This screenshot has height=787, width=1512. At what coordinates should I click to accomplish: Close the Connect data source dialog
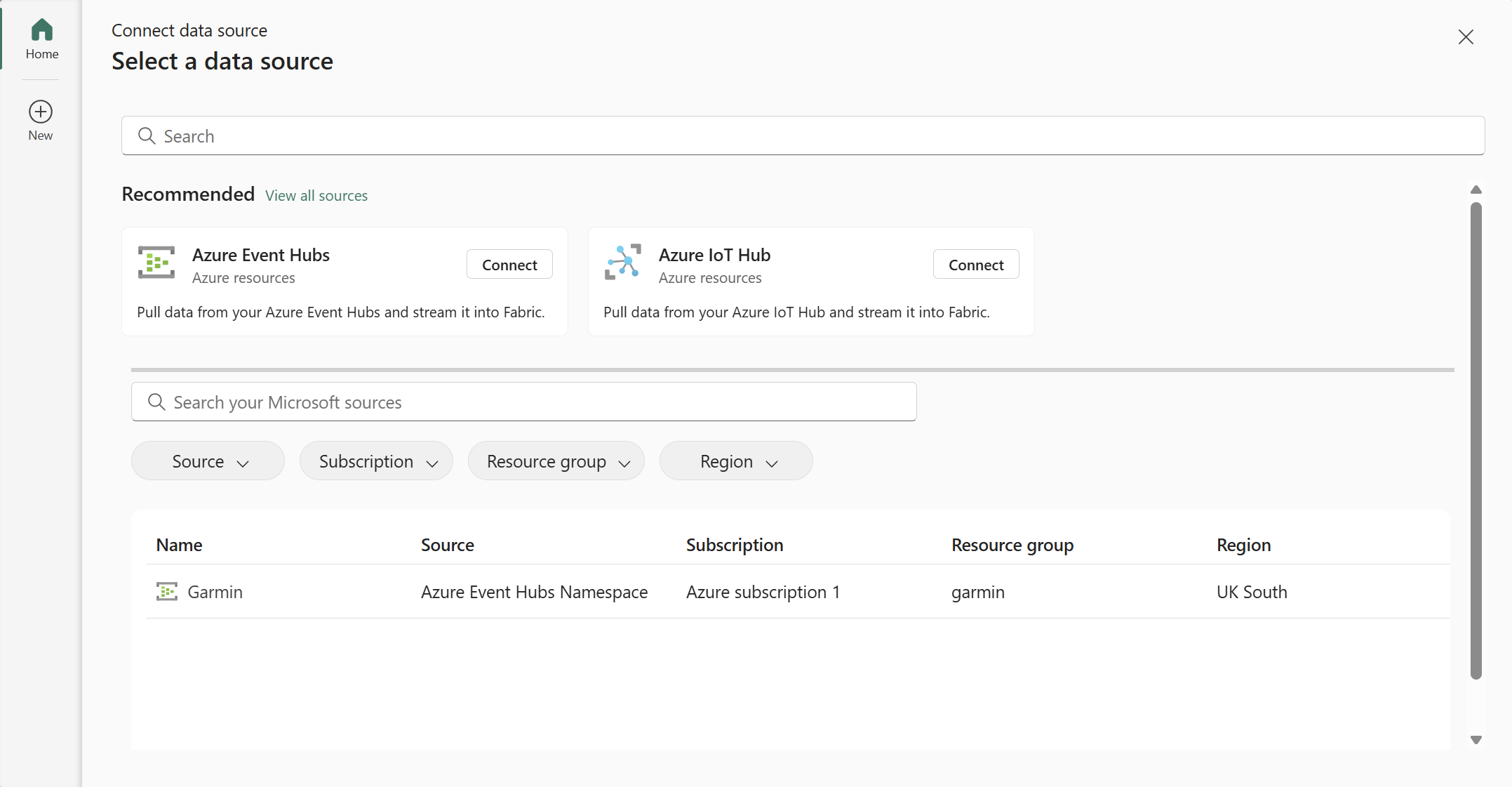pos(1466,37)
